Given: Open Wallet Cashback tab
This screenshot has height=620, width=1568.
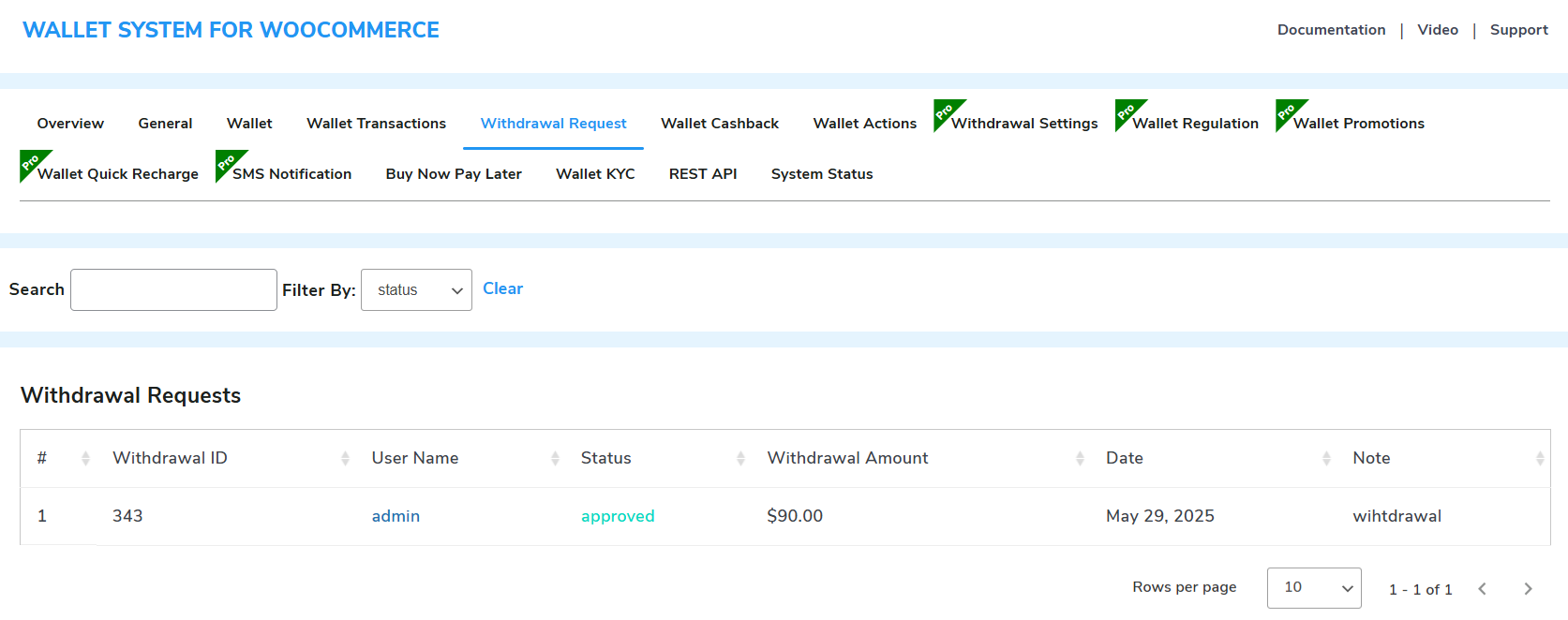Looking at the screenshot, I should point(720,124).
